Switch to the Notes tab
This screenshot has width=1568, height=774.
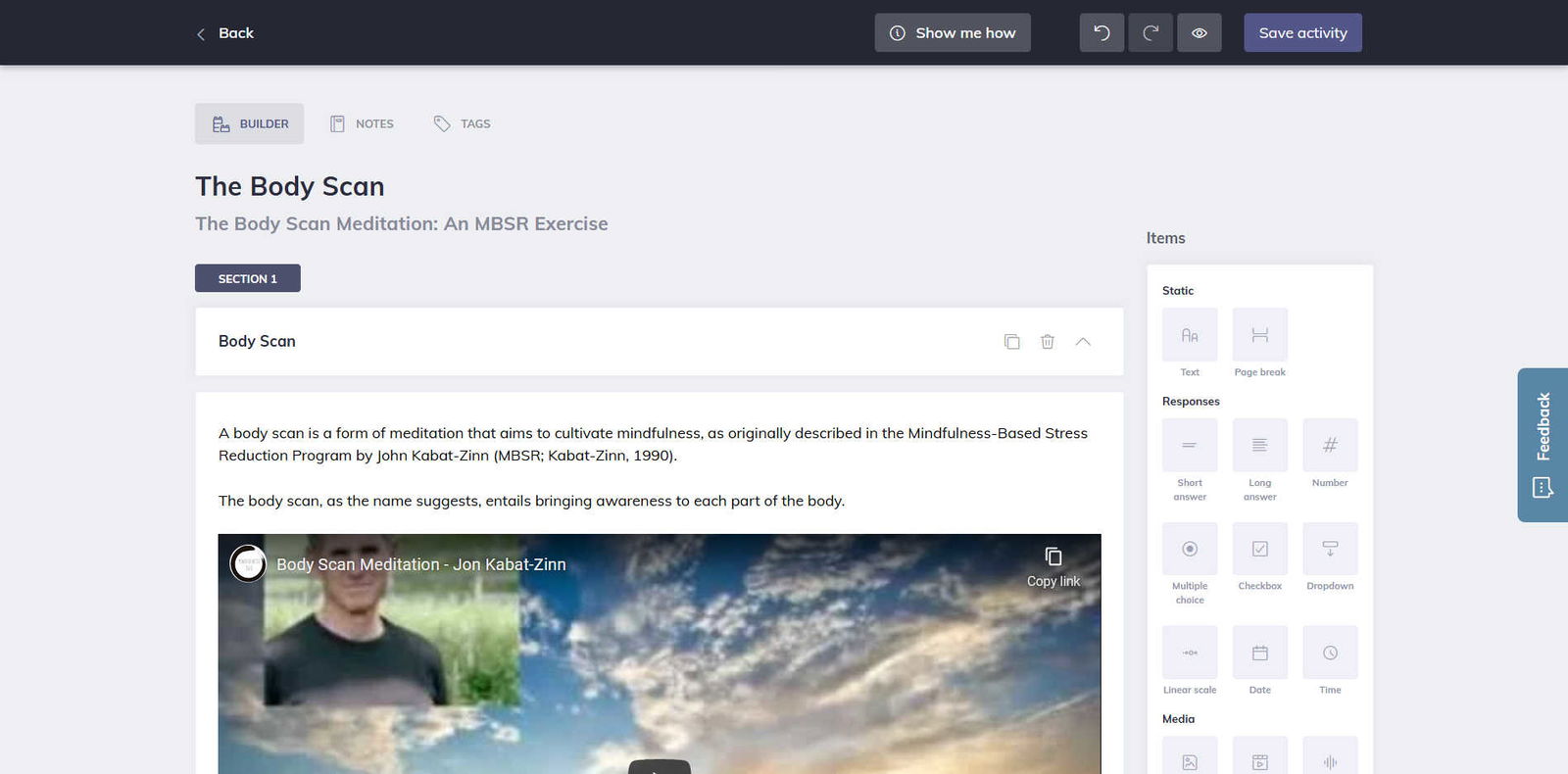(362, 124)
